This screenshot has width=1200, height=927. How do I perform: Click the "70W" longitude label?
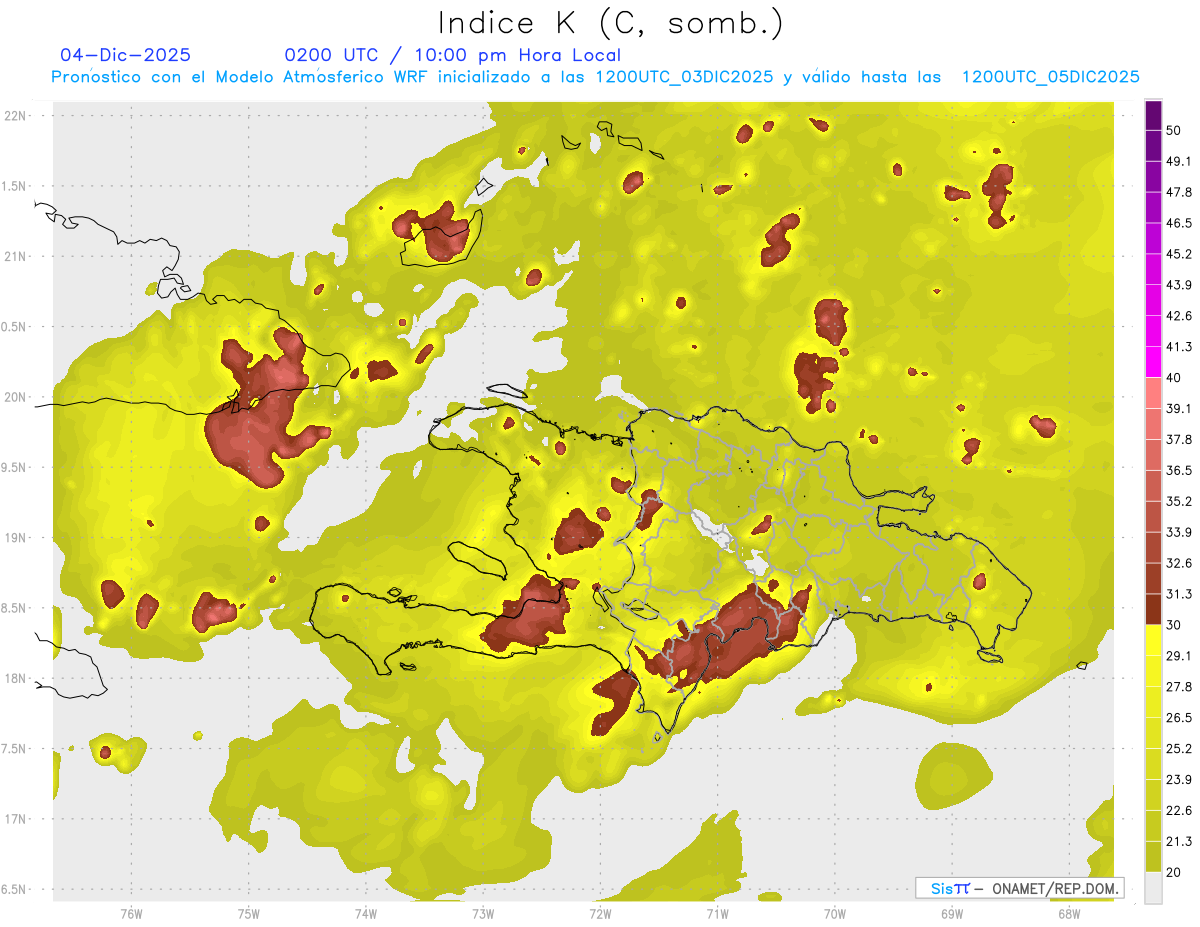(x=835, y=913)
